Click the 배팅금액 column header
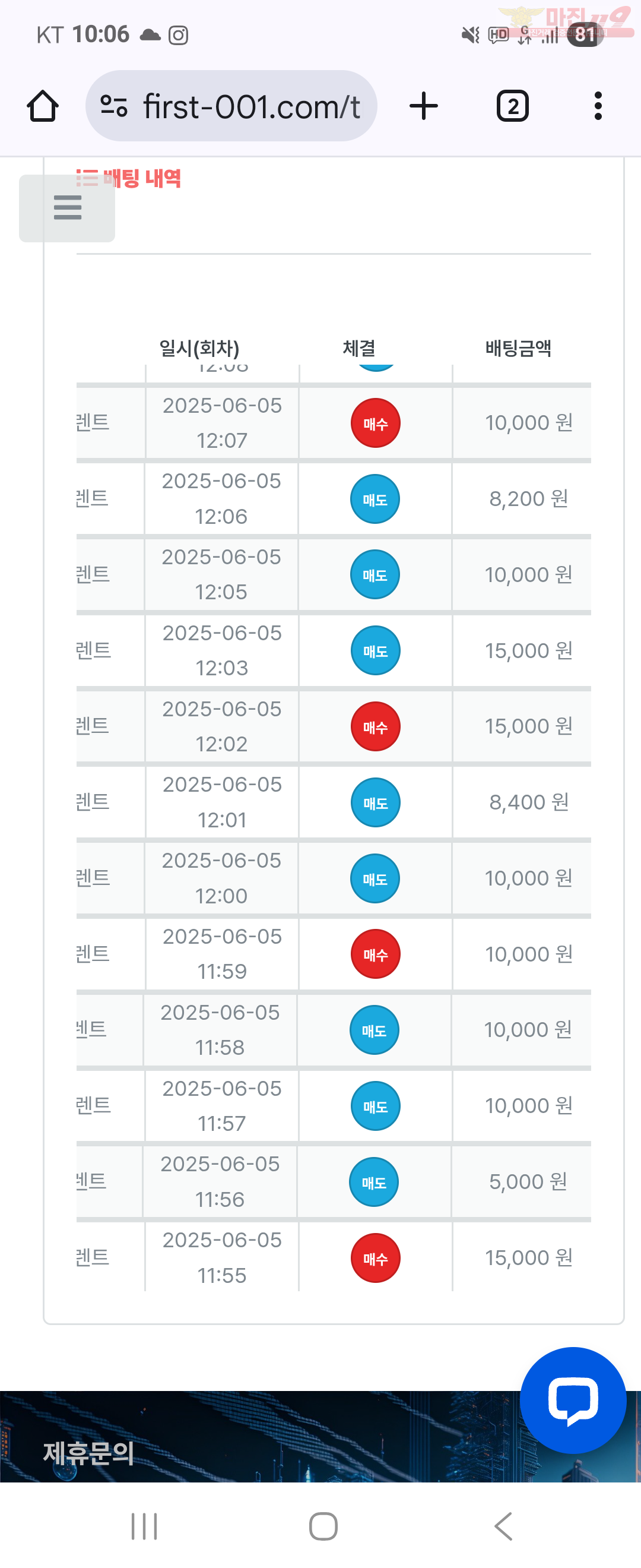Viewport: 641px width, 1568px height. click(518, 348)
